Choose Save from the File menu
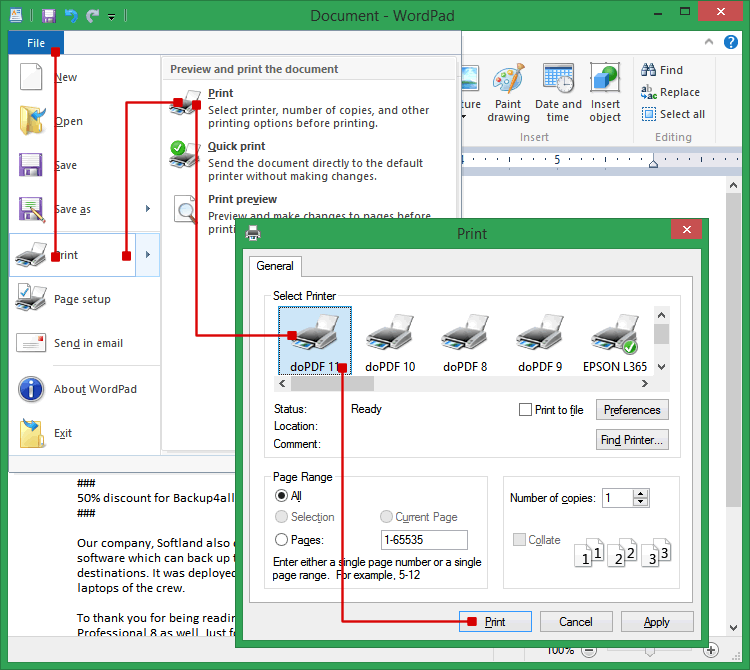Screen dimensions: 750x670 84,165
